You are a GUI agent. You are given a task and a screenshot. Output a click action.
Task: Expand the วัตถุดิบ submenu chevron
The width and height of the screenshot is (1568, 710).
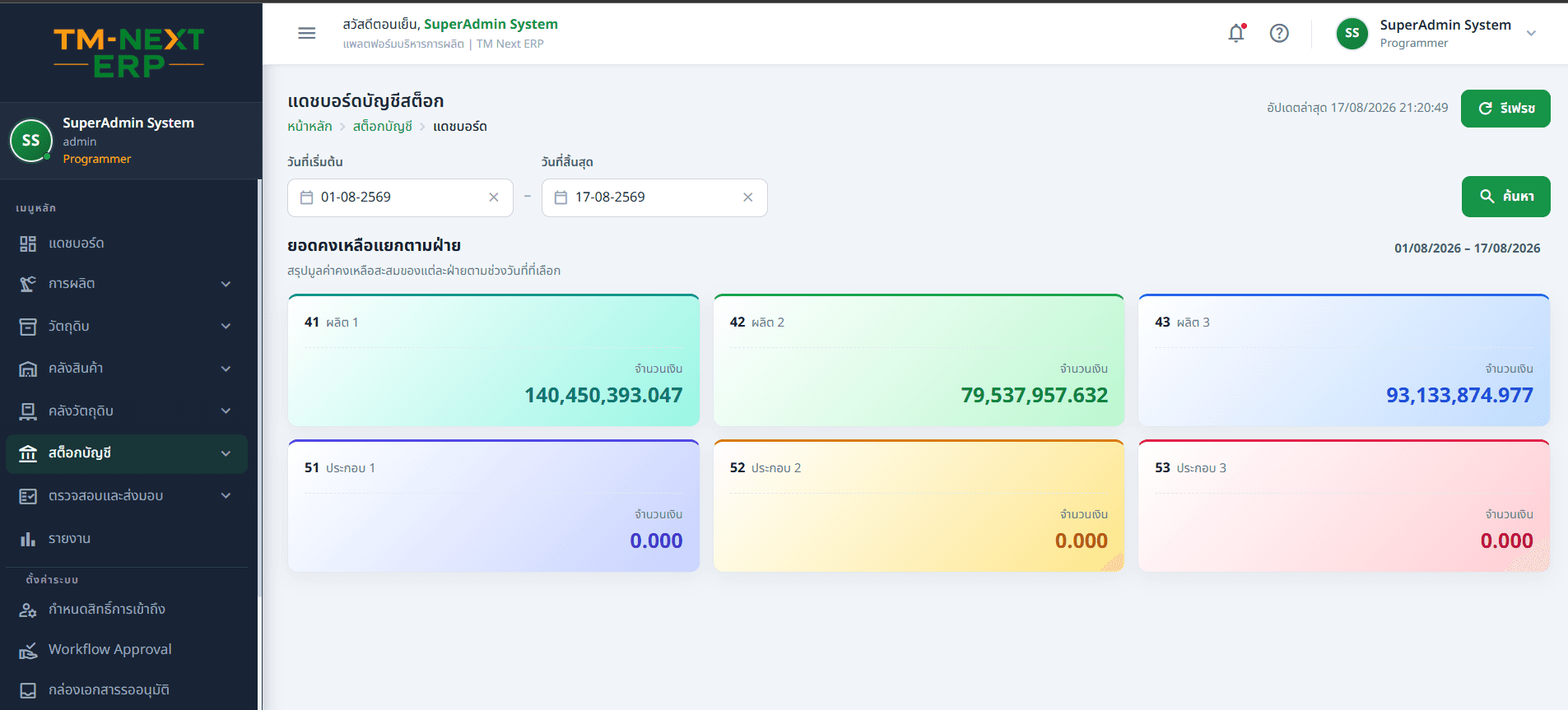tap(226, 327)
